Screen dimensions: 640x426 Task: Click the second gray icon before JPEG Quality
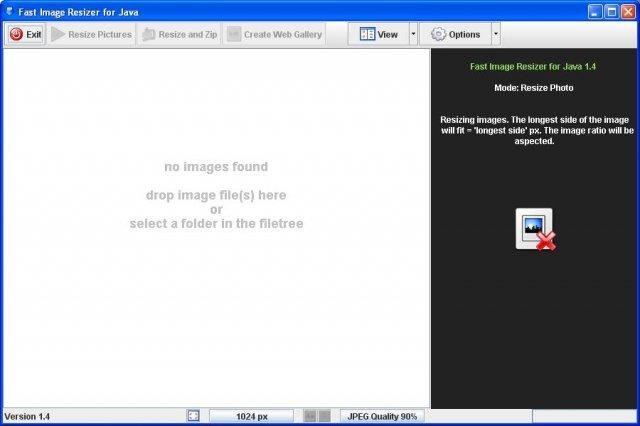pyautogui.click(x=324, y=416)
